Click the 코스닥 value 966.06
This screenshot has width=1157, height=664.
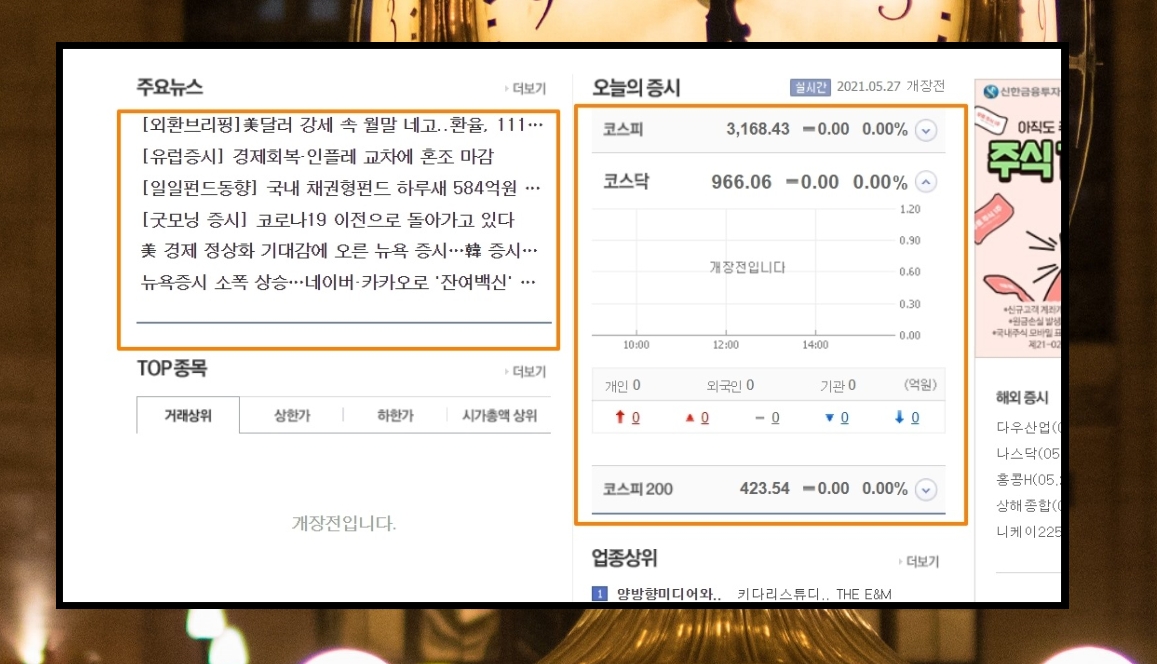pos(741,182)
